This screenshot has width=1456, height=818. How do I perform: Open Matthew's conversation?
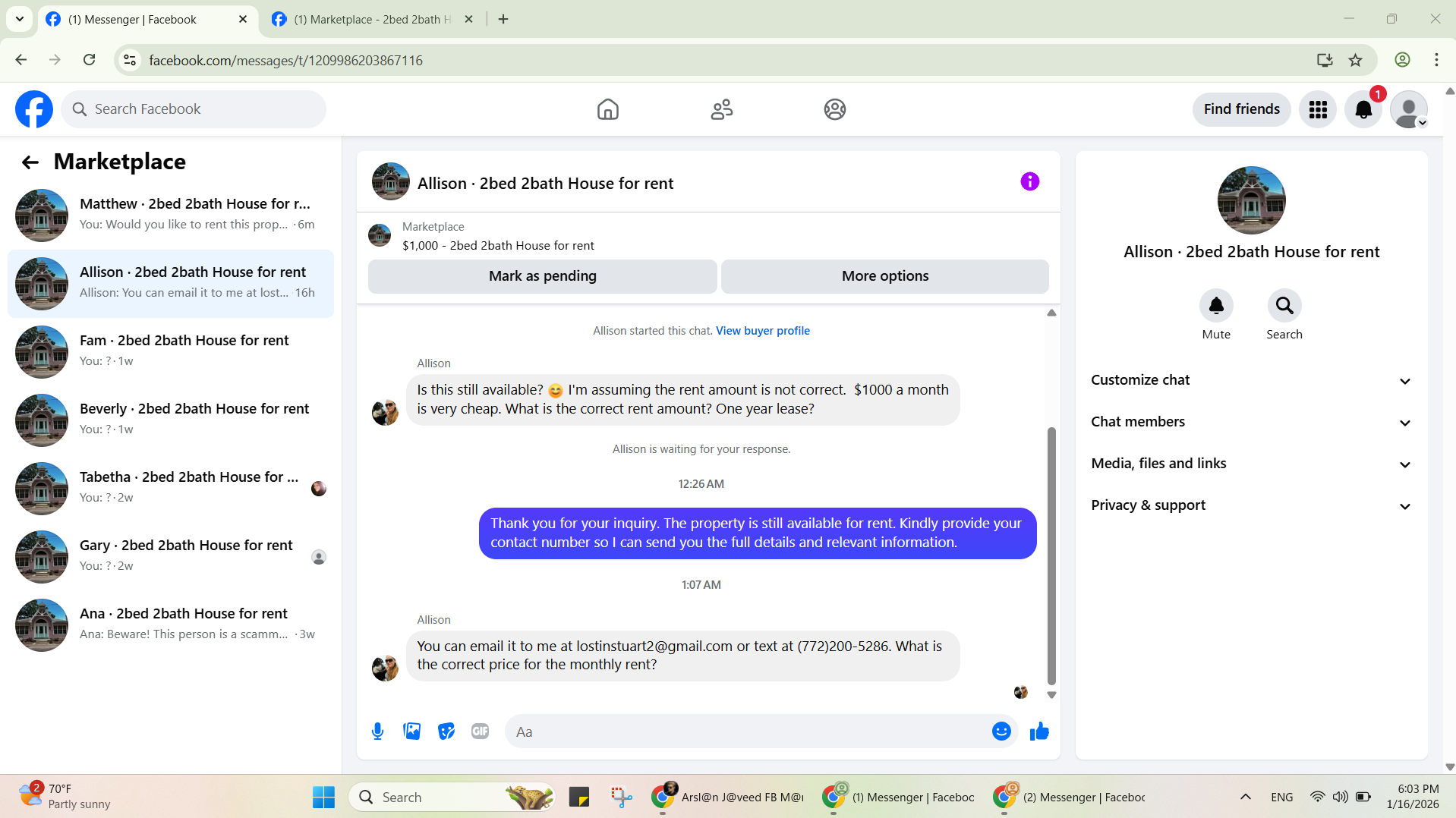click(x=171, y=216)
